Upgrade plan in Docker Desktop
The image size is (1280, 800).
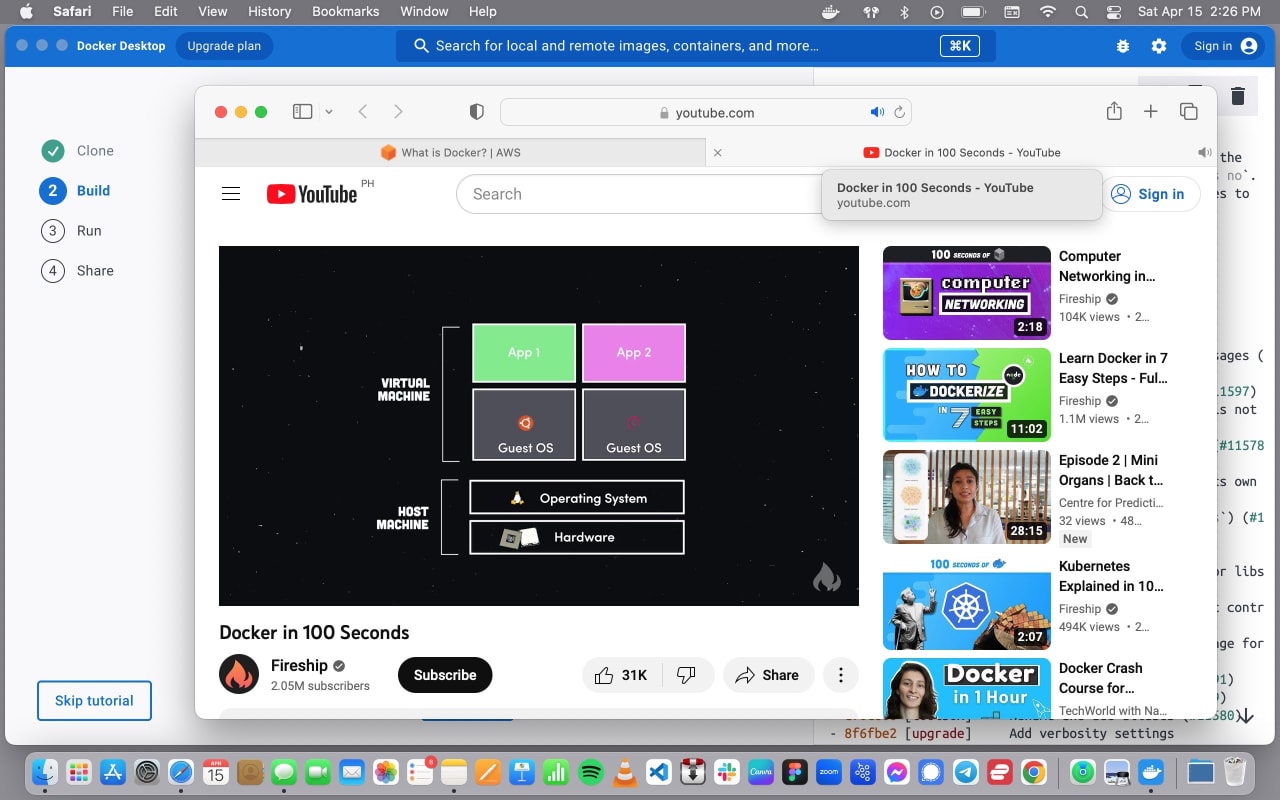224,46
